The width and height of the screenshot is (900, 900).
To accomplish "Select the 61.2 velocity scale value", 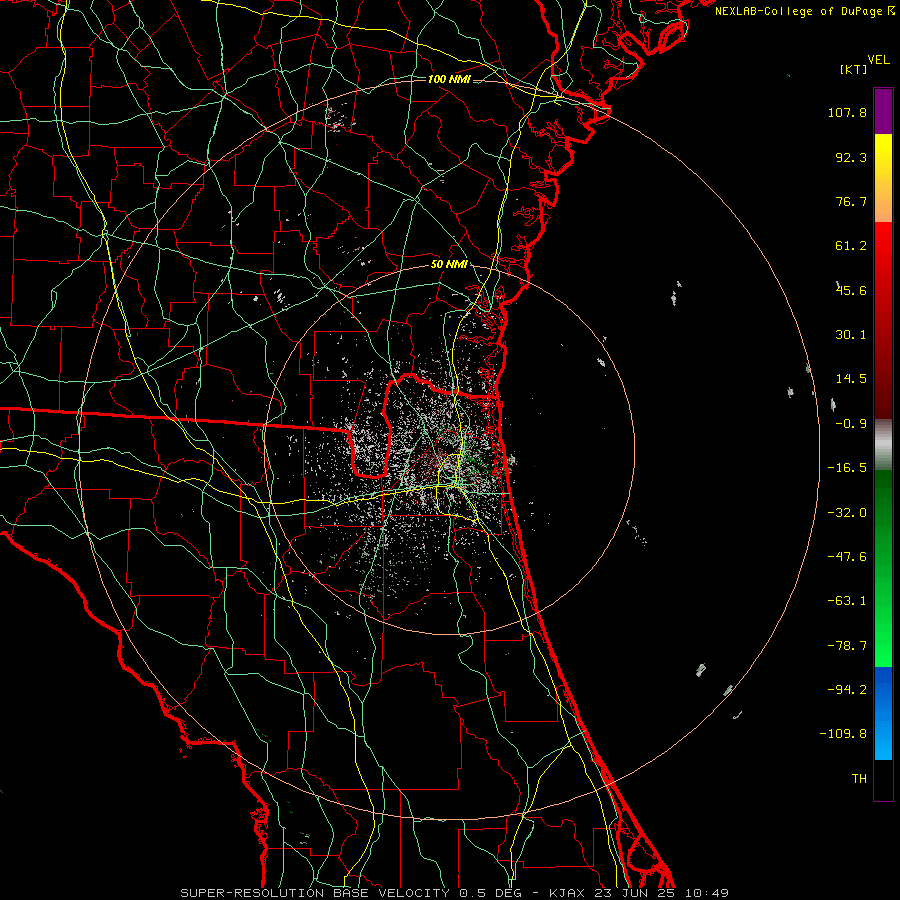I will [x=851, y=246].
